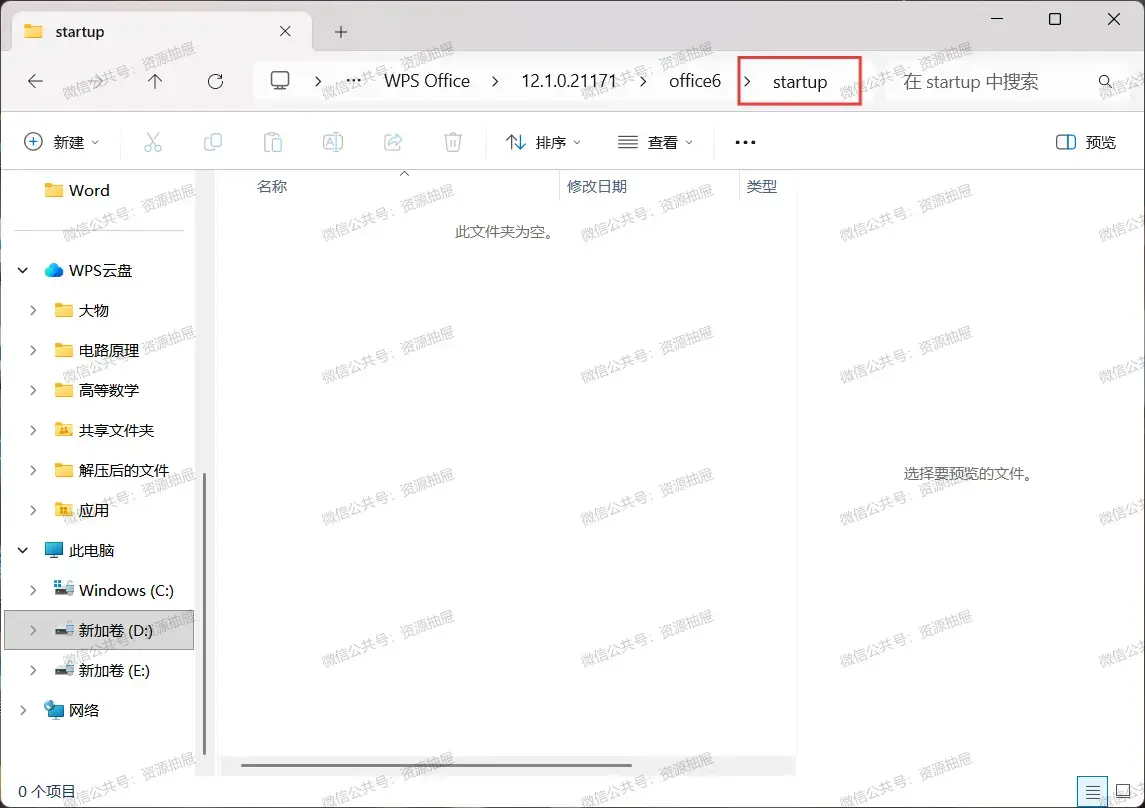Open the 排序 (Sort) dropdown
Screen dimensions: 1145x808
tap(544, 142)
